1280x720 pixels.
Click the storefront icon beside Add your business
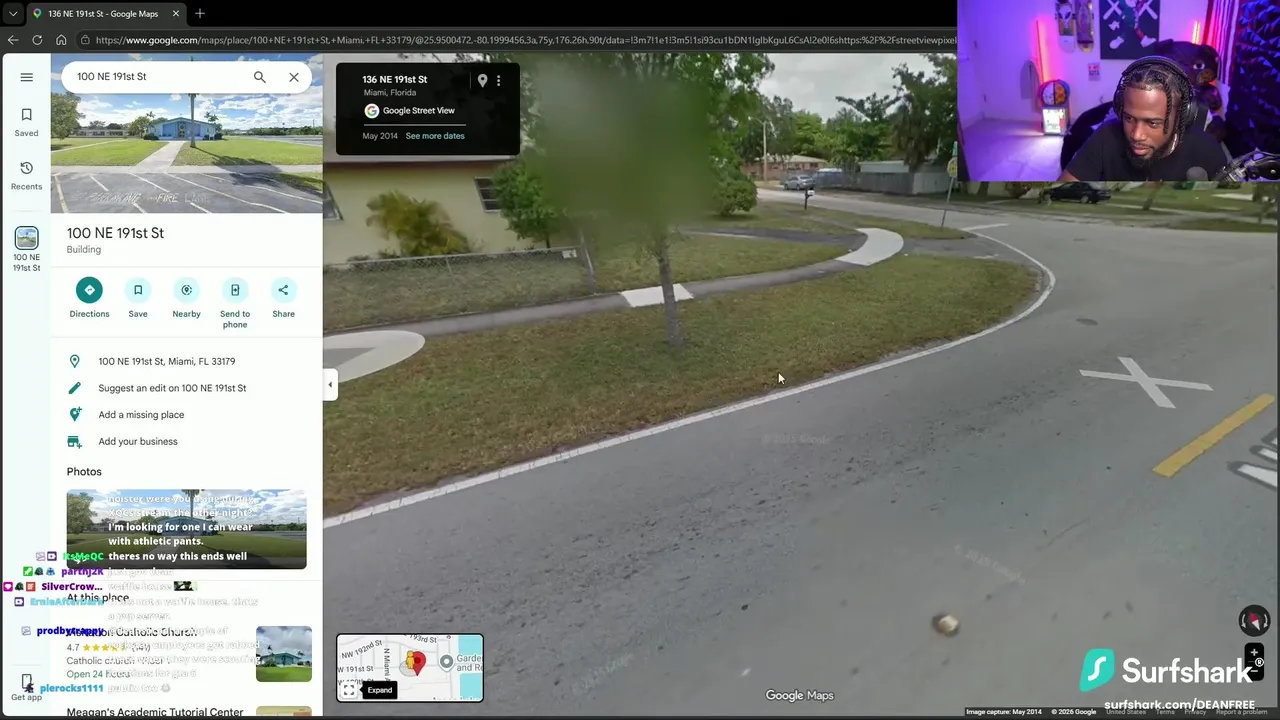74,441
